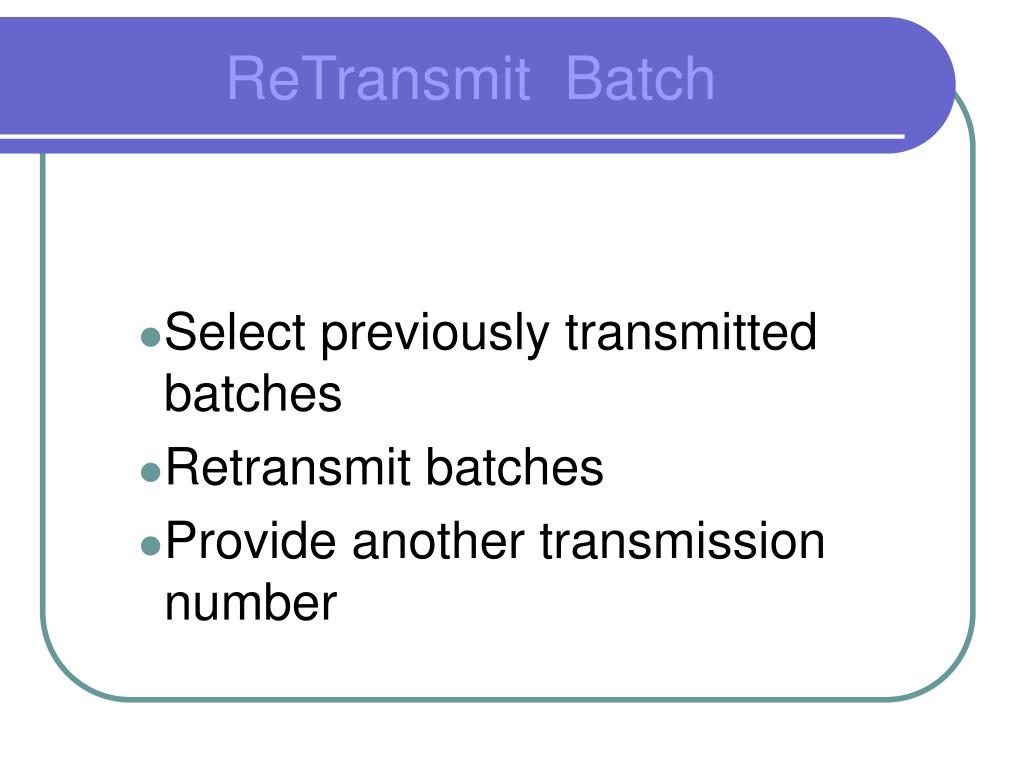Click "batches" in the "Retransmit batches" line
Screen dimensions: 1024x768
(515, 467)
